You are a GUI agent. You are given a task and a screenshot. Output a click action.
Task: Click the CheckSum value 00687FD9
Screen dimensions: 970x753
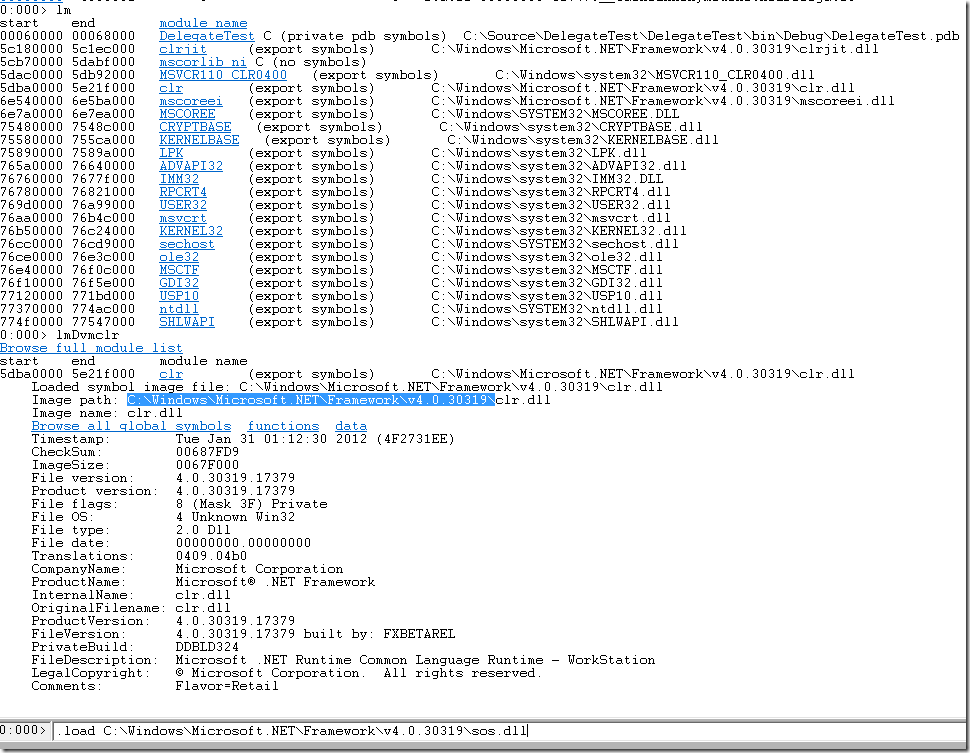207,452
